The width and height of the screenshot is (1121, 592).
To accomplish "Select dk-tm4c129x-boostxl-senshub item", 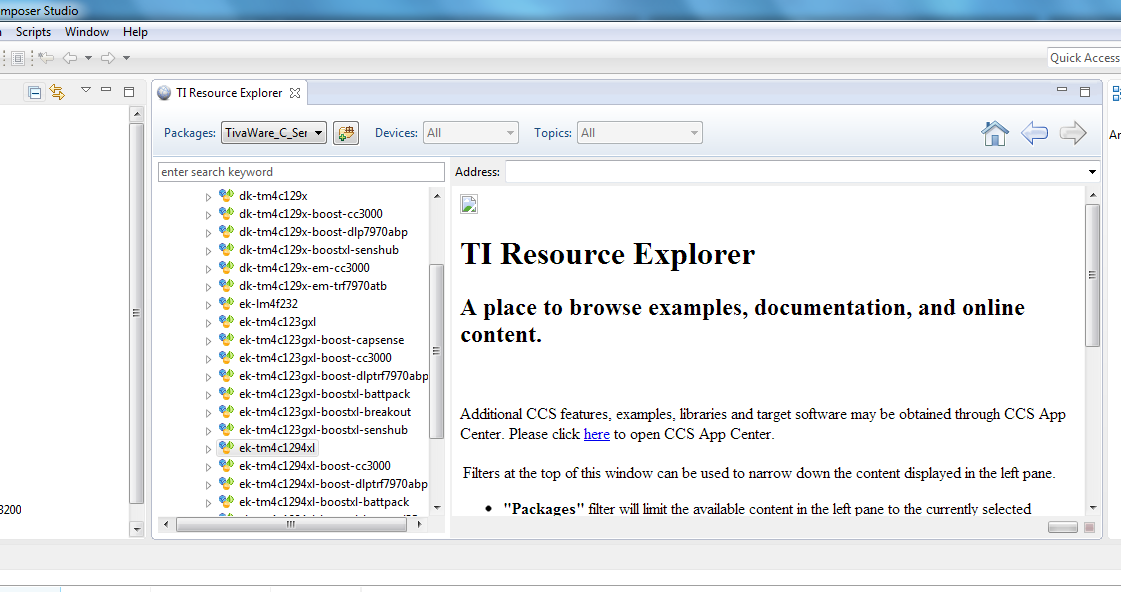I will click(x=319, y=250).
